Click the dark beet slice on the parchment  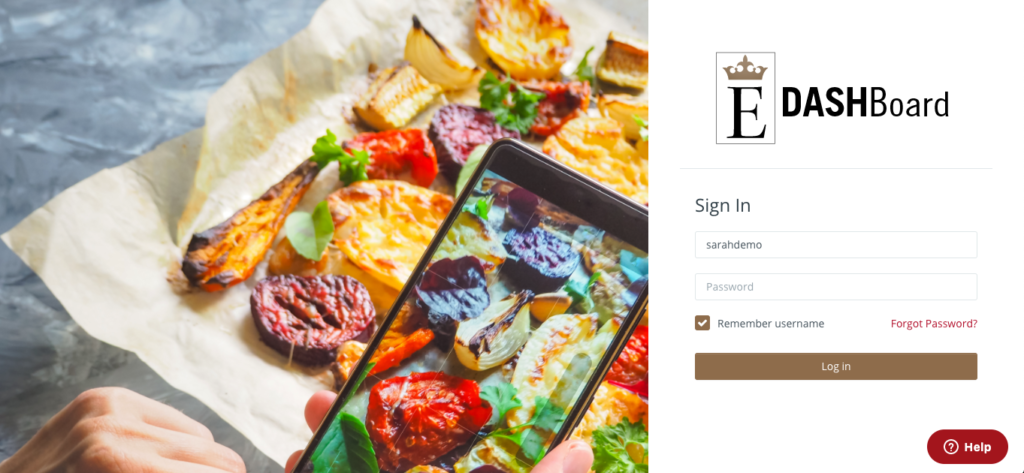pos(312,318)
